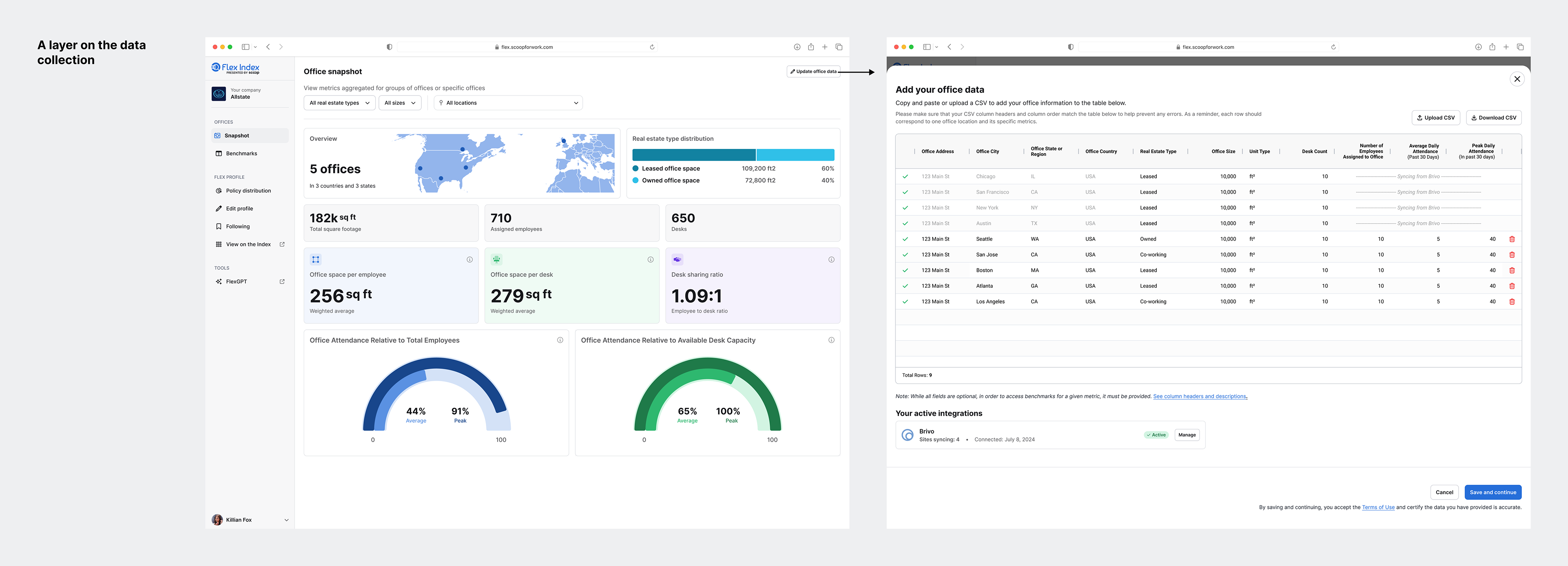This screenshot has width=1568, height=566.
Task: Open FlexGPT external link icon
Action: (282, 282)
